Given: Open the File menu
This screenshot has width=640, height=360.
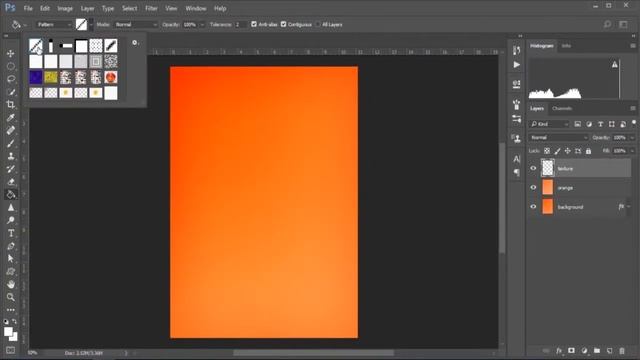Looking at the screenshot, I should point(28,8).
